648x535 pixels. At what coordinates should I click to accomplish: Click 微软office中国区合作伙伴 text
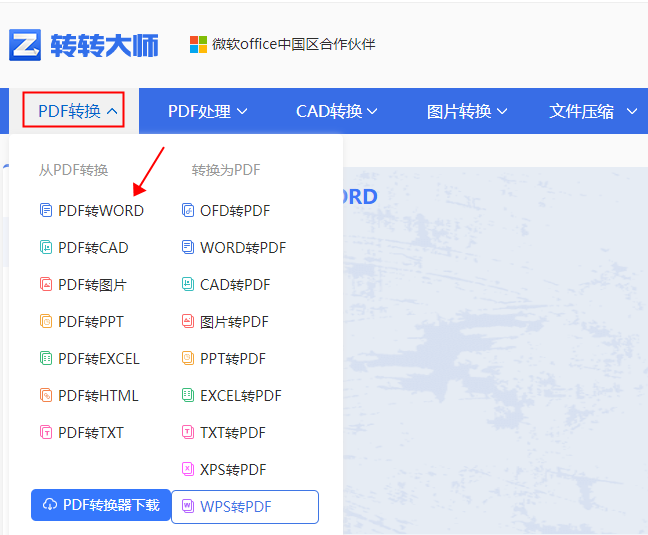(x=293, y=44)
